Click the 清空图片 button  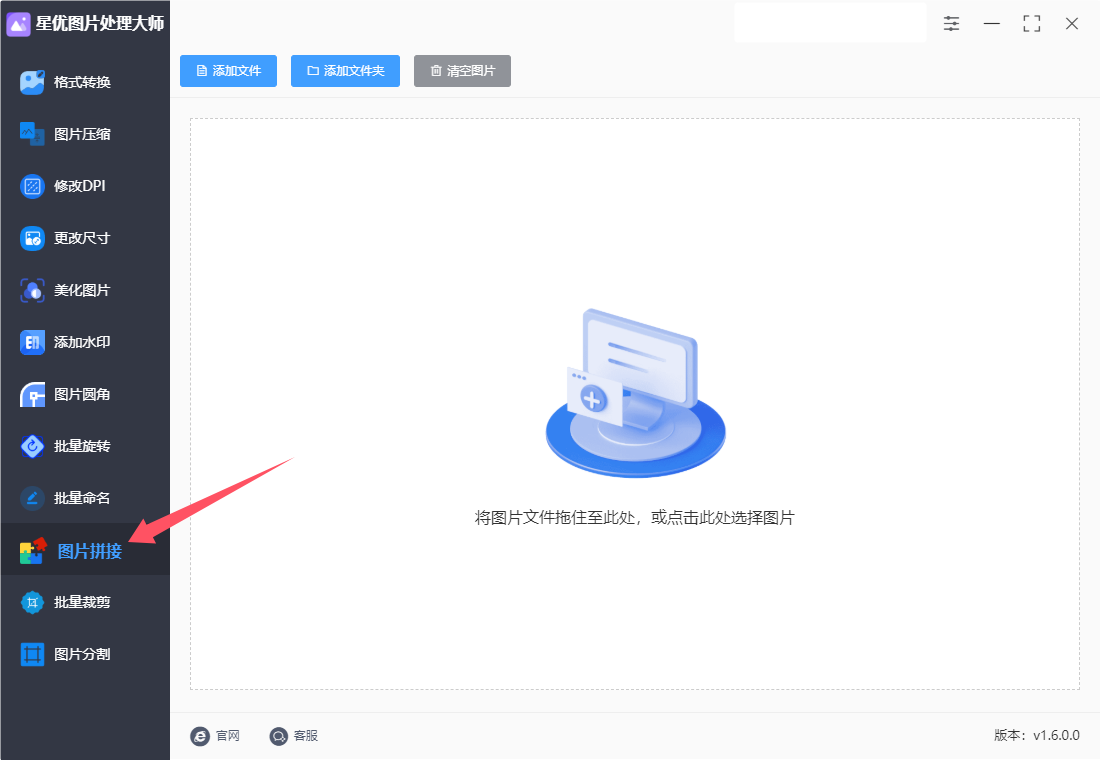click(x=462, y=71)
